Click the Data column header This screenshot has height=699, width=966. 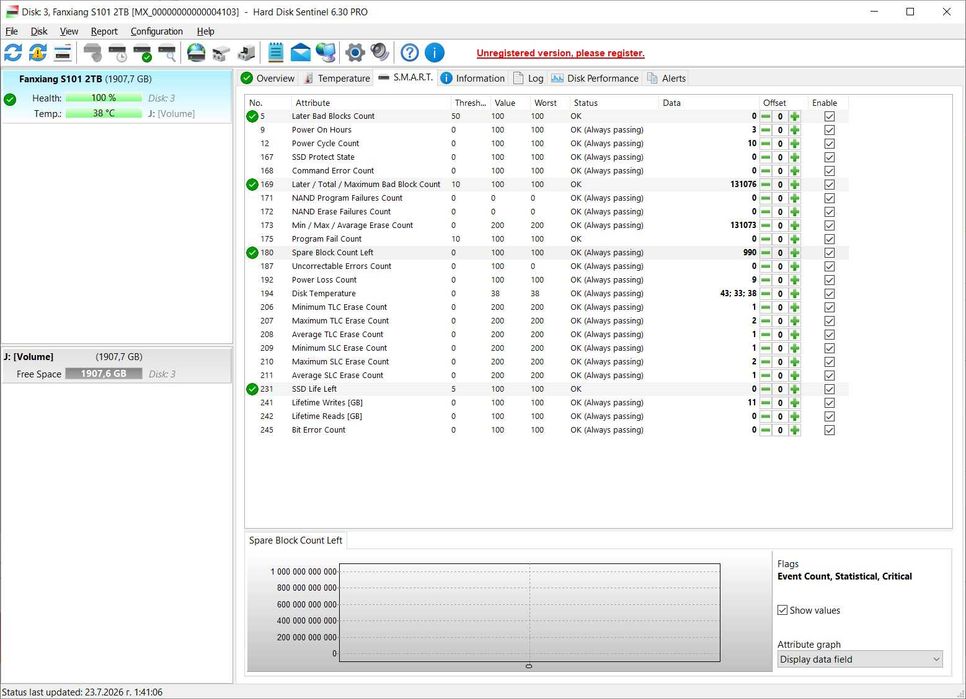click(708, 103)
